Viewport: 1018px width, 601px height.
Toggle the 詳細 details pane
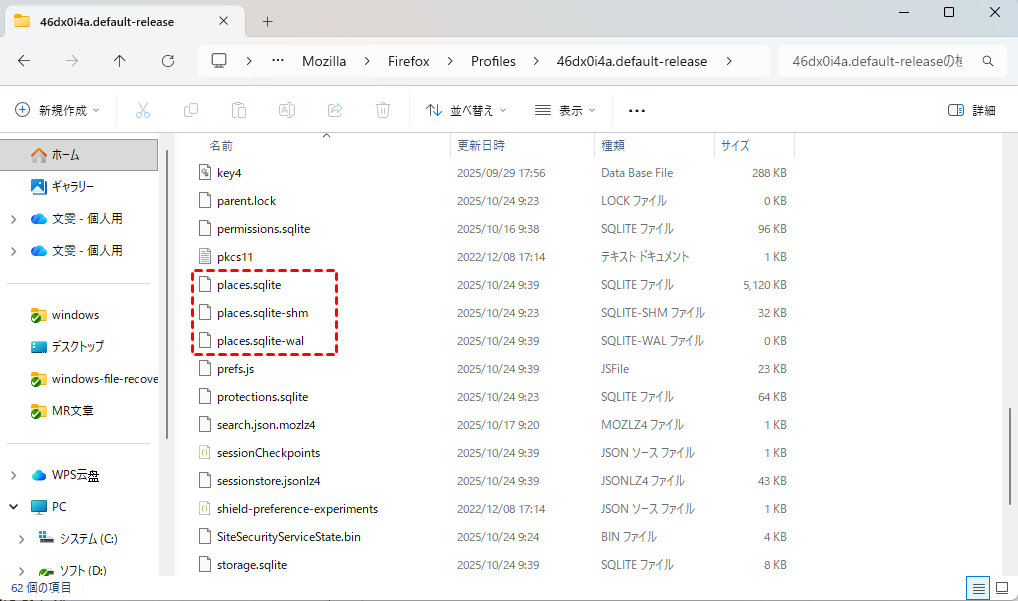(971, 110)
